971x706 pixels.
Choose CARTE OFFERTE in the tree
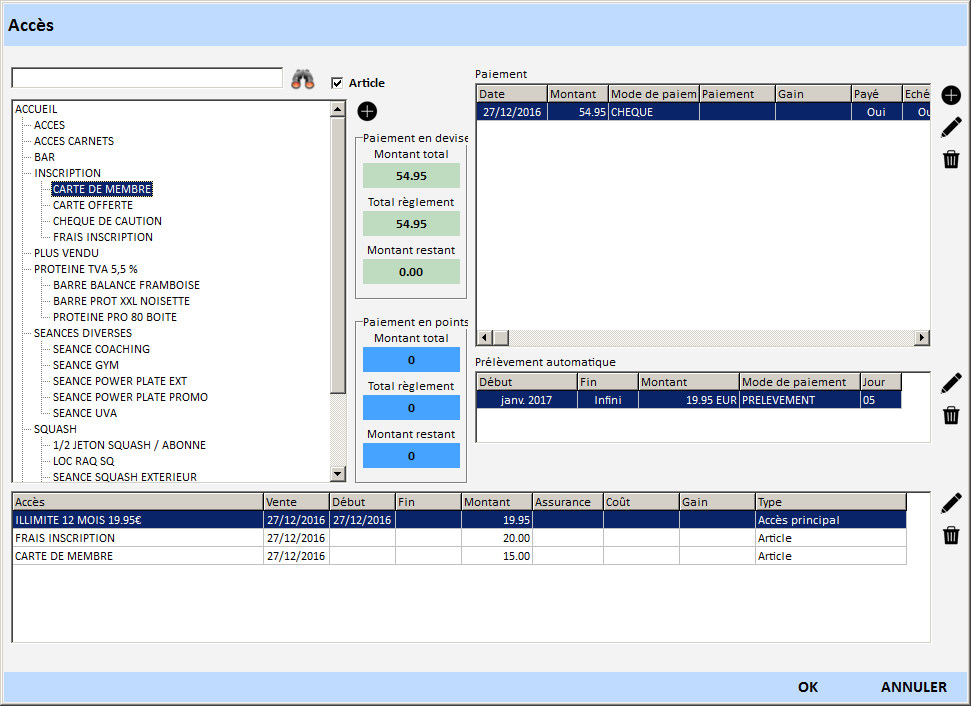(93, 205)
